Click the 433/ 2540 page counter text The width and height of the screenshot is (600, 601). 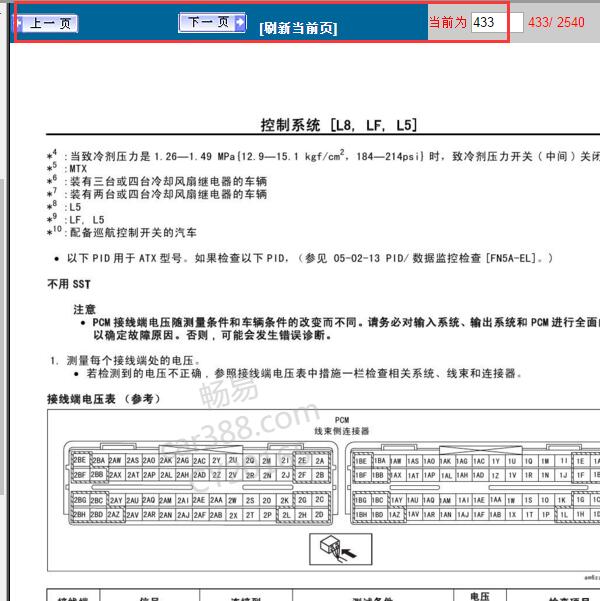(556, 22)
